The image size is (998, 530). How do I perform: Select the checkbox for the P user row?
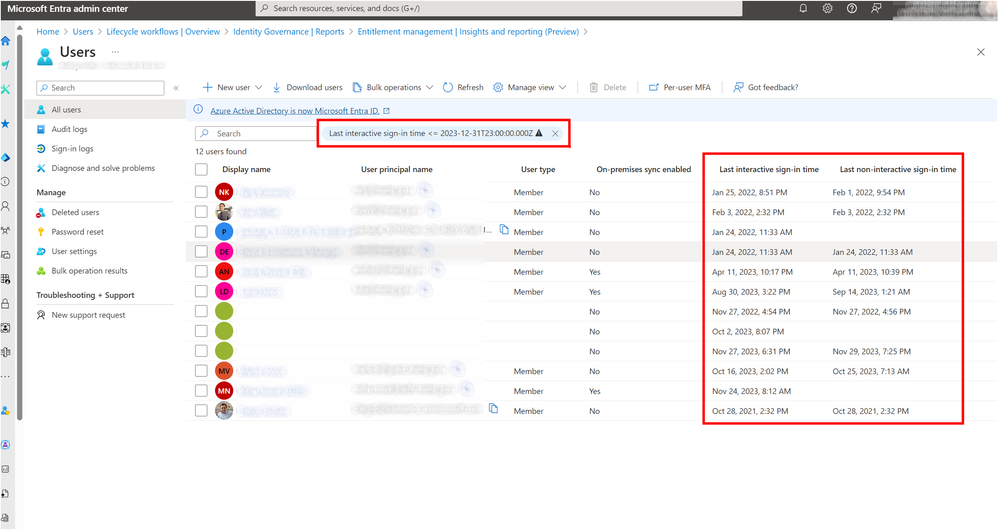pyautogui.click(x=201, y=232)
